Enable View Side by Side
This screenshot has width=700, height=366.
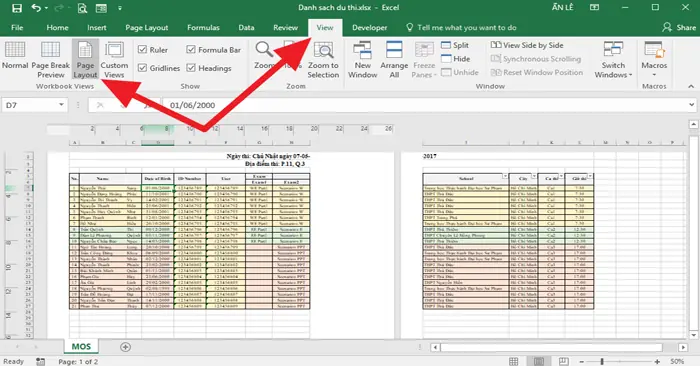pos(527,45)
